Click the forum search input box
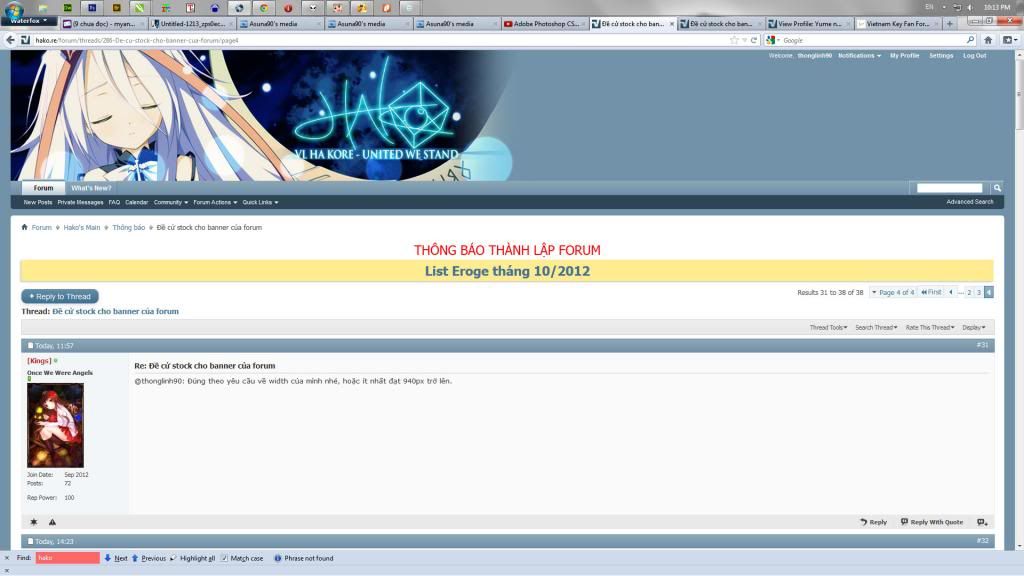Image resolution: width=1024 pixels, height=576 pixels. 950,188
